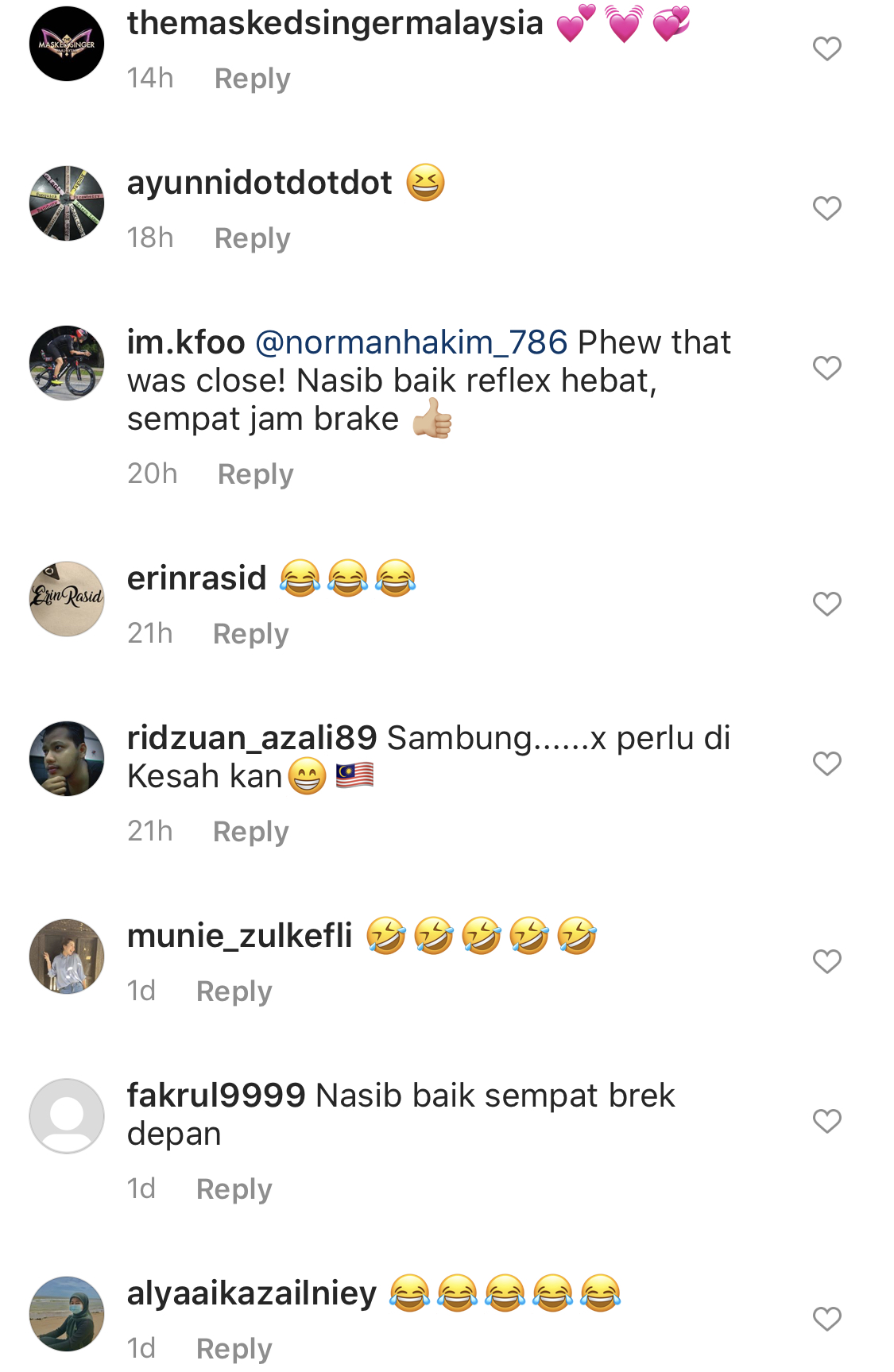Image resolution: width=894 pixels, height=1372 pixels.
Task: Reply to fakrul9999's comment
Action: (234, 1189)
